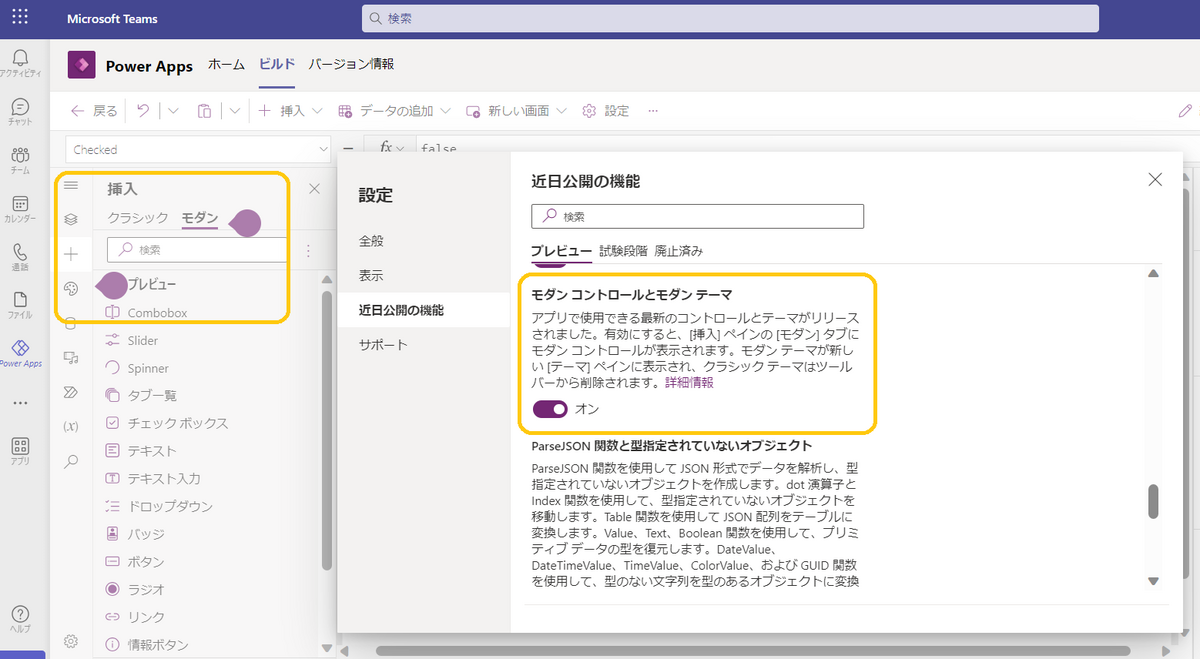Open Calls (通話) in sidebar
The width and height of the screenshot is (1200, 659).
click(x=20, y=257)
